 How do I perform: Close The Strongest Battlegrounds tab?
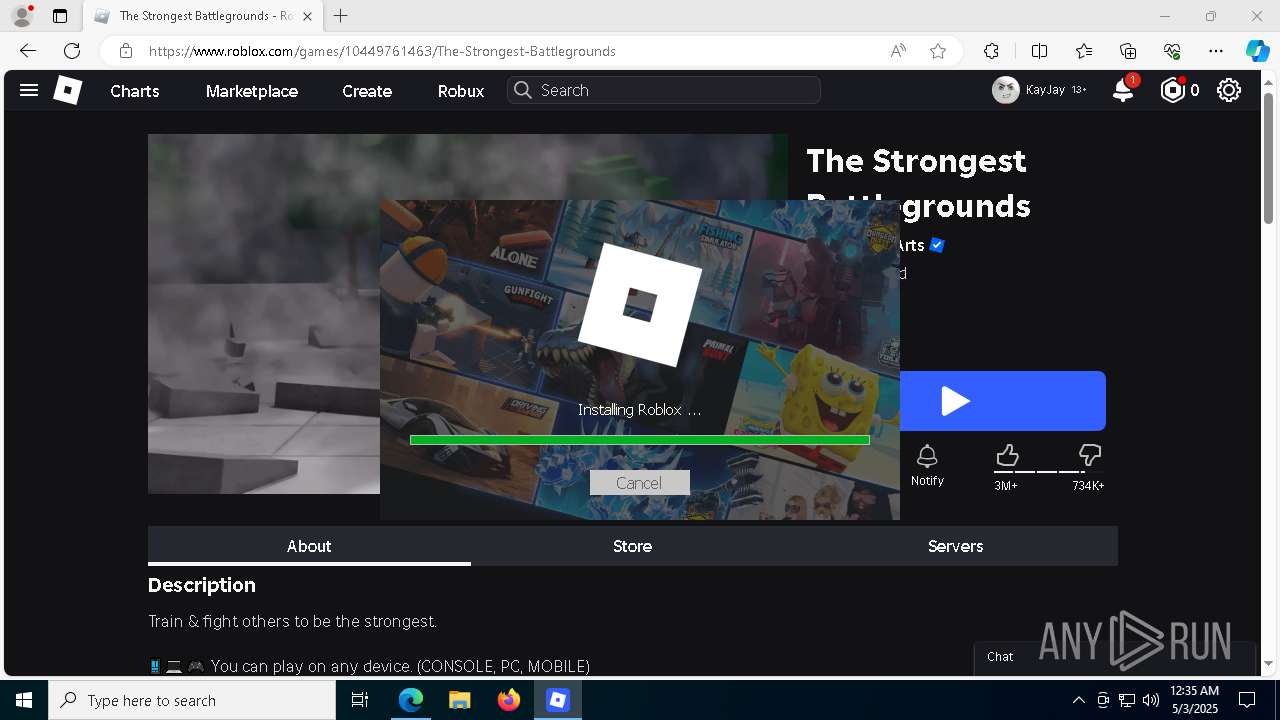308,16
